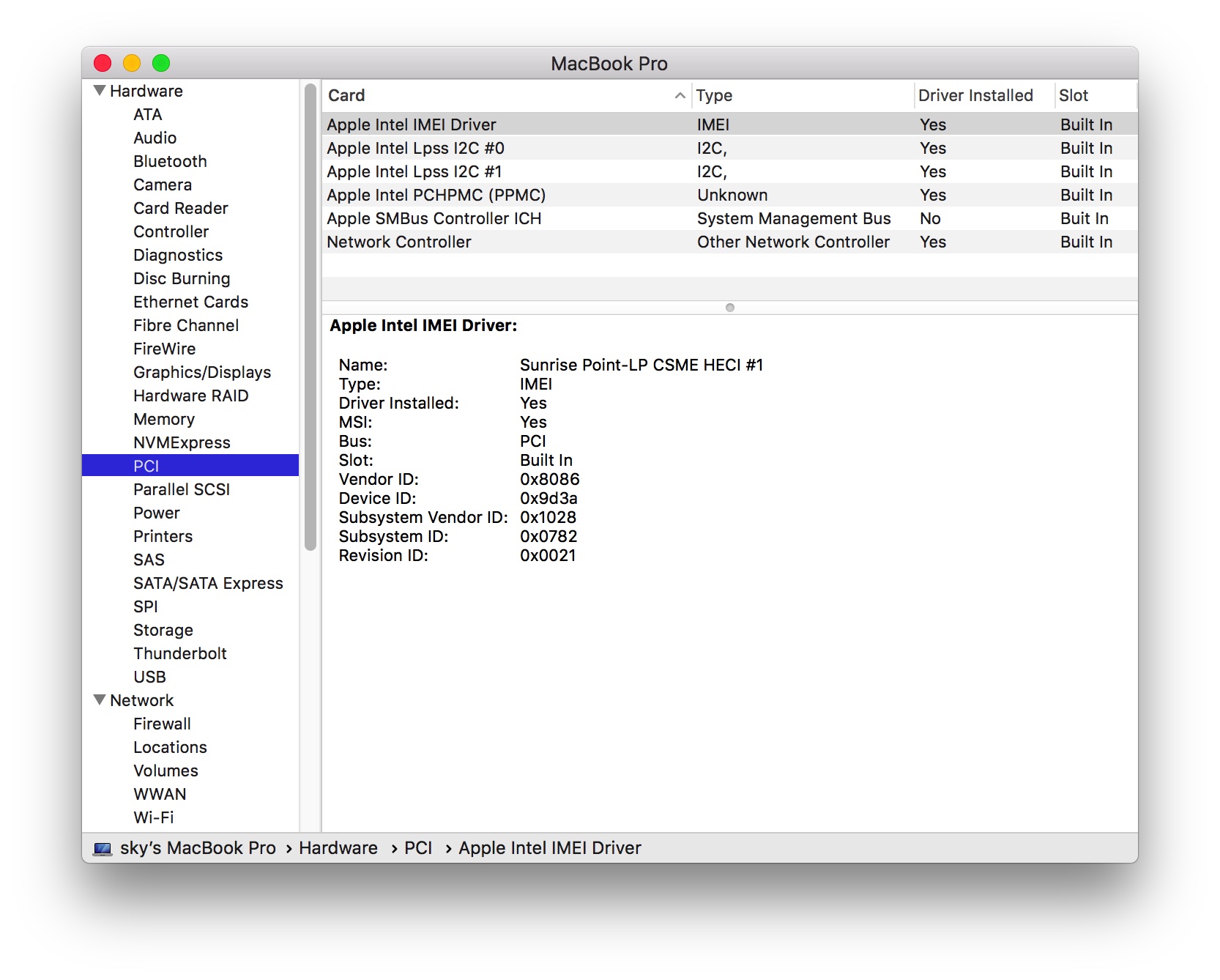Select WWAN under Network
The width and height of the screenshot is (1220, 980).
tap(160, 794)
